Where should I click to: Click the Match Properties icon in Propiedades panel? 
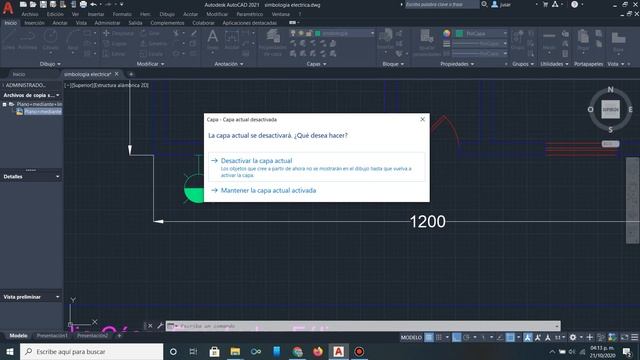427,37
